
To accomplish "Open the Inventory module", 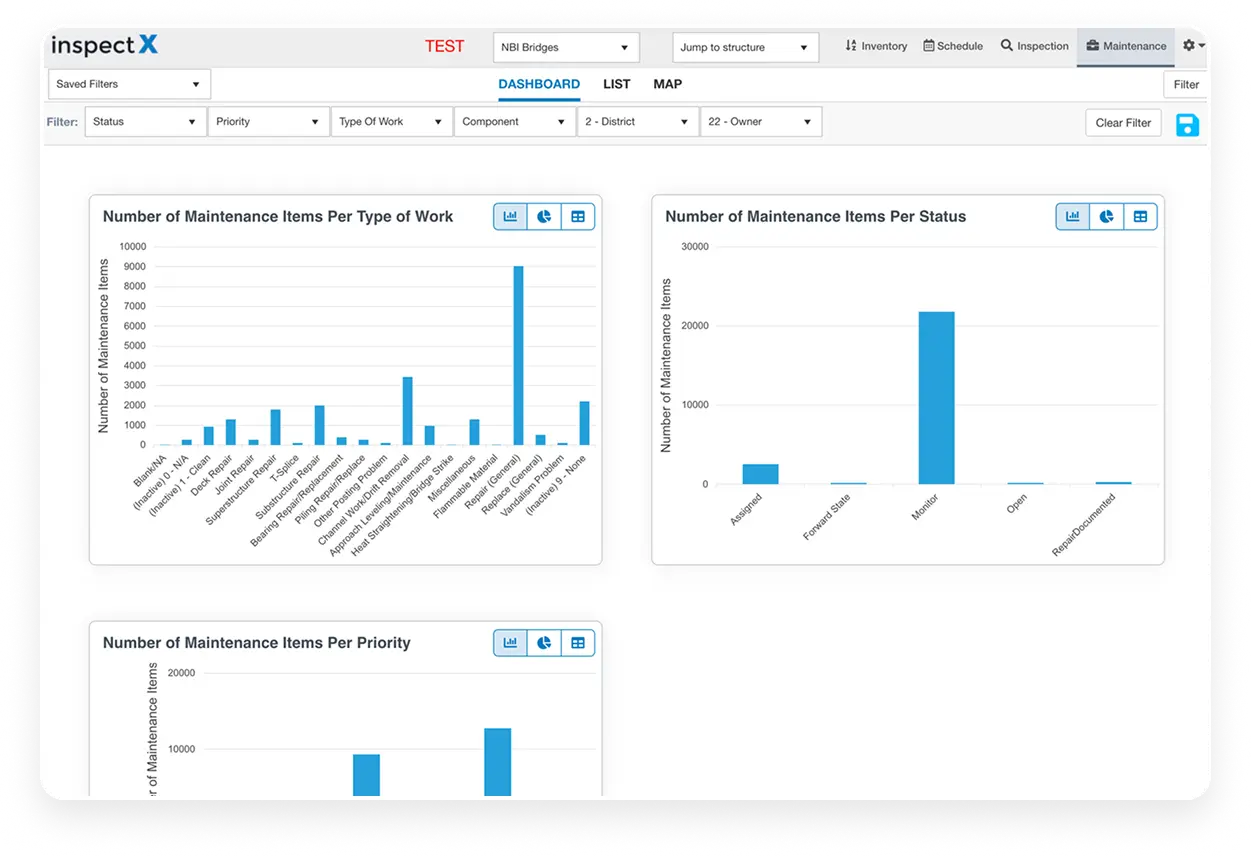I will point(875,46).
